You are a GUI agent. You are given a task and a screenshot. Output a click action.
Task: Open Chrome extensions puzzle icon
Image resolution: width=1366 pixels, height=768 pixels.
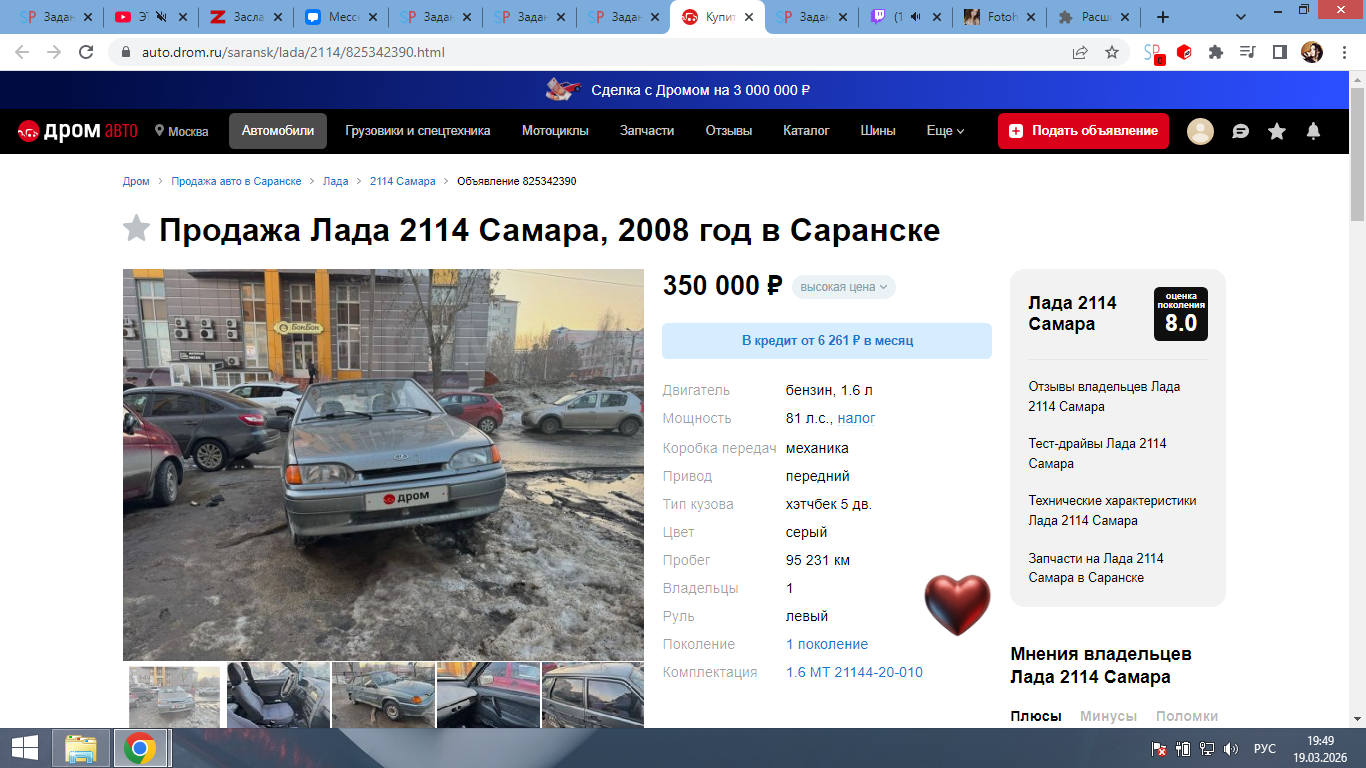(x=1216, y=52)
